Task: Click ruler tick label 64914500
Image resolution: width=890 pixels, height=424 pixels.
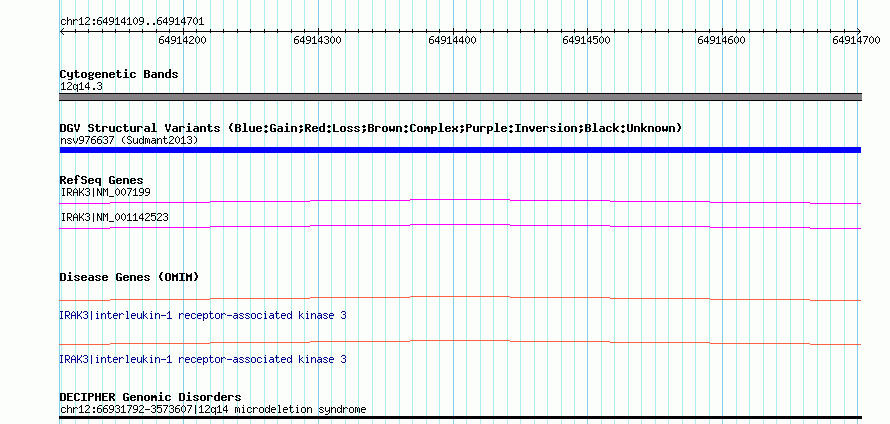Action: [586, 40]
